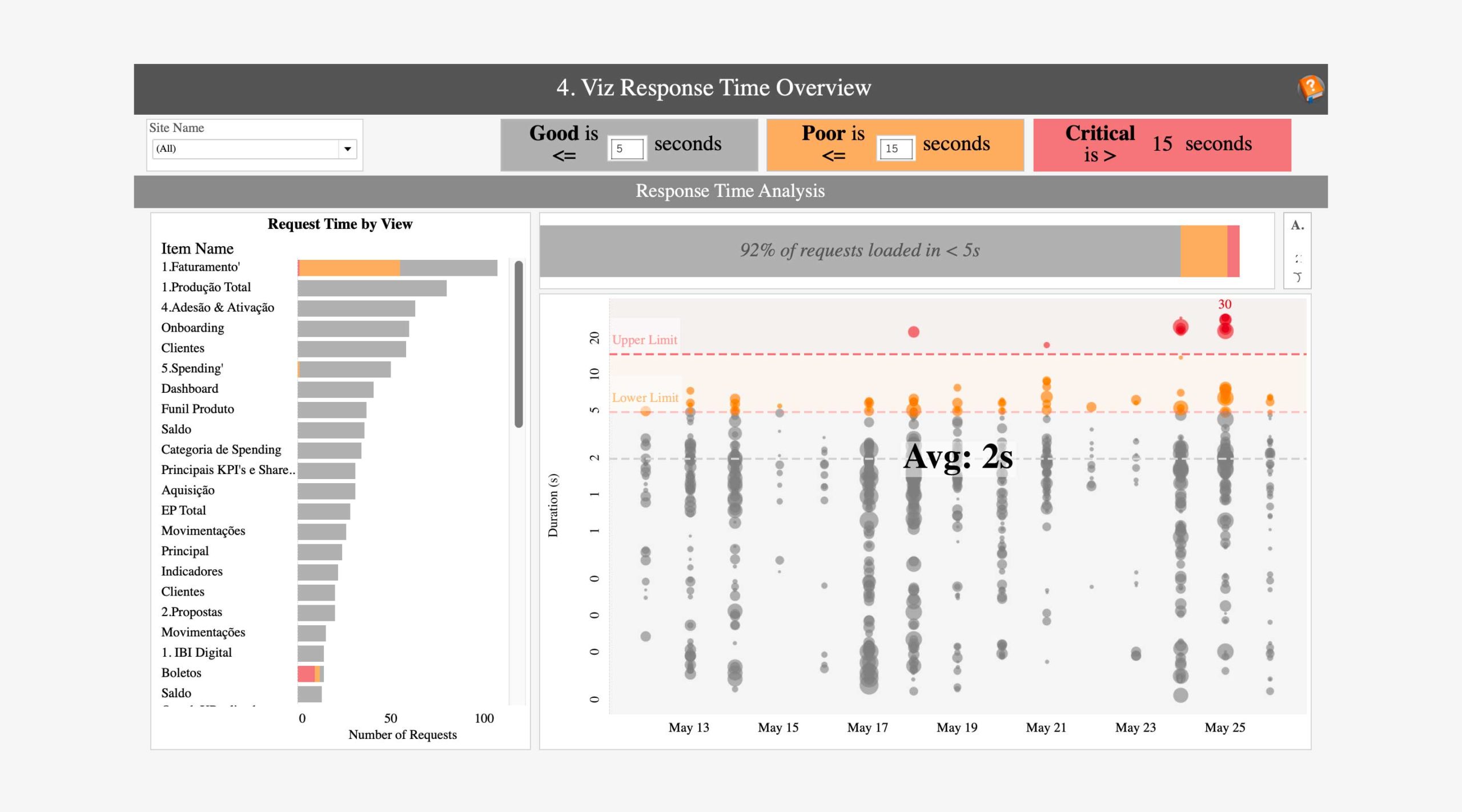
Task: Click the orange lower-limit dot near May 12
Action: coord(645,411)
